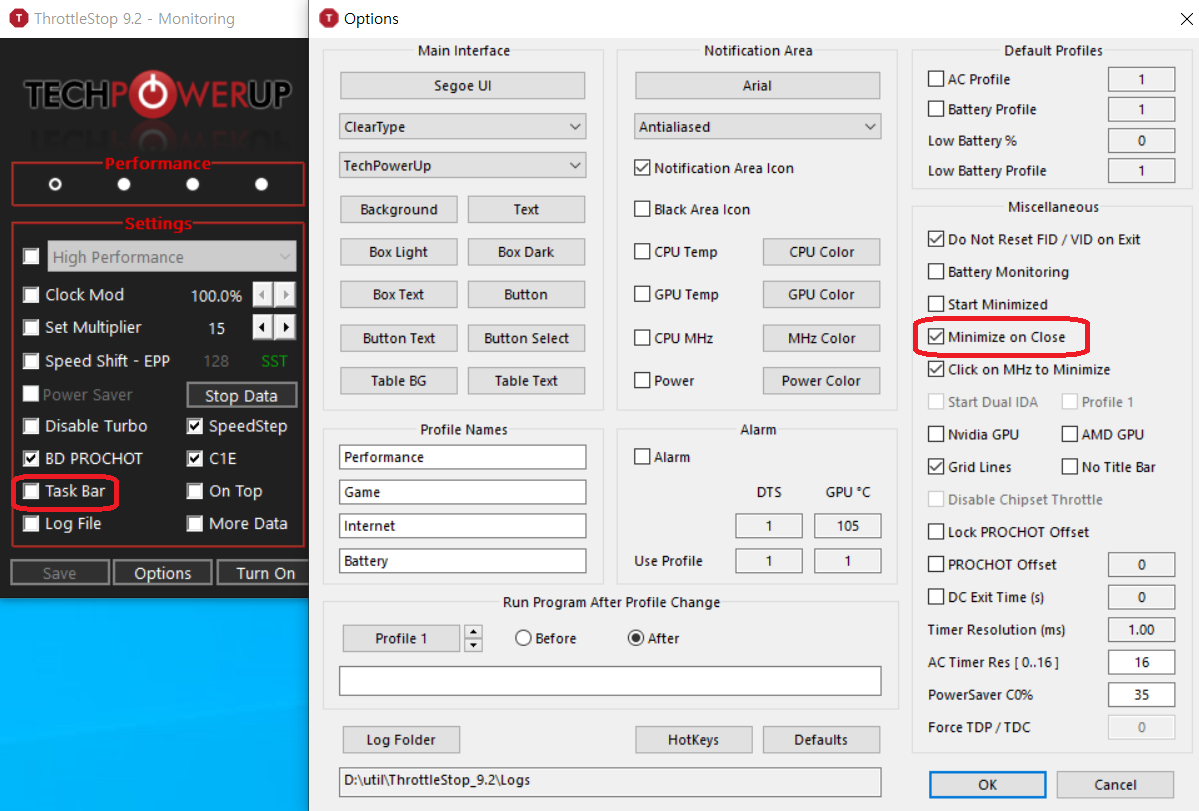Click the Arial font button
This screenshot has height=811, width=1199.
pyautogui.click(x=757, y=86)
